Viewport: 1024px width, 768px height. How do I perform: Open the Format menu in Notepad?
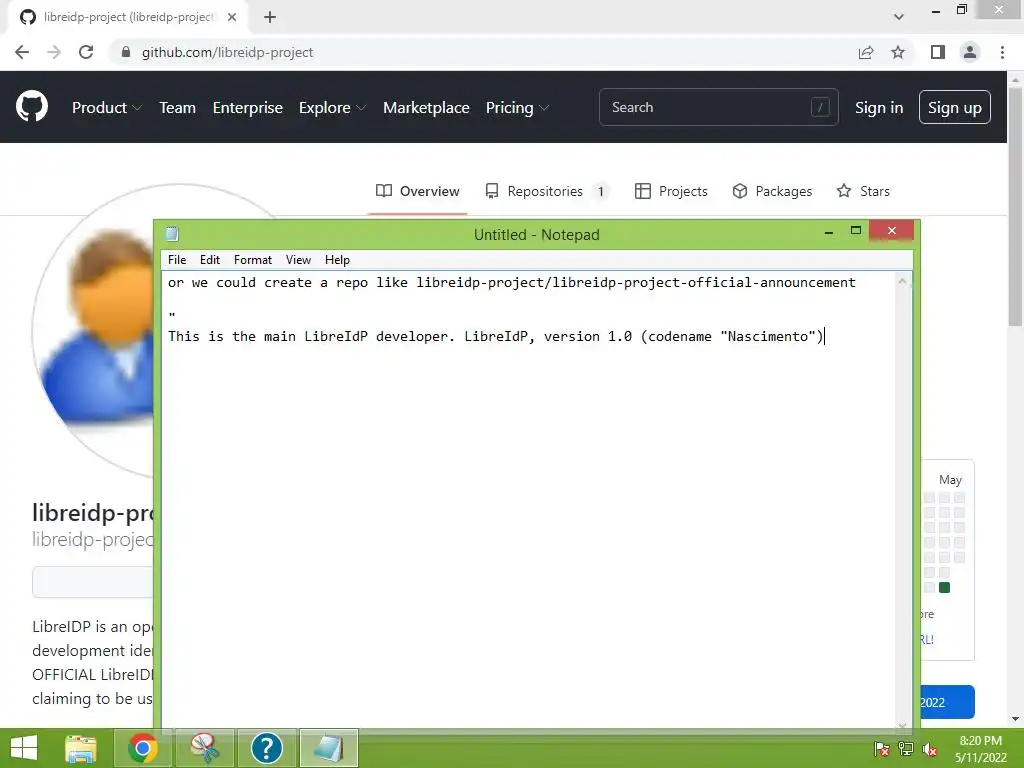pos(253,260)
